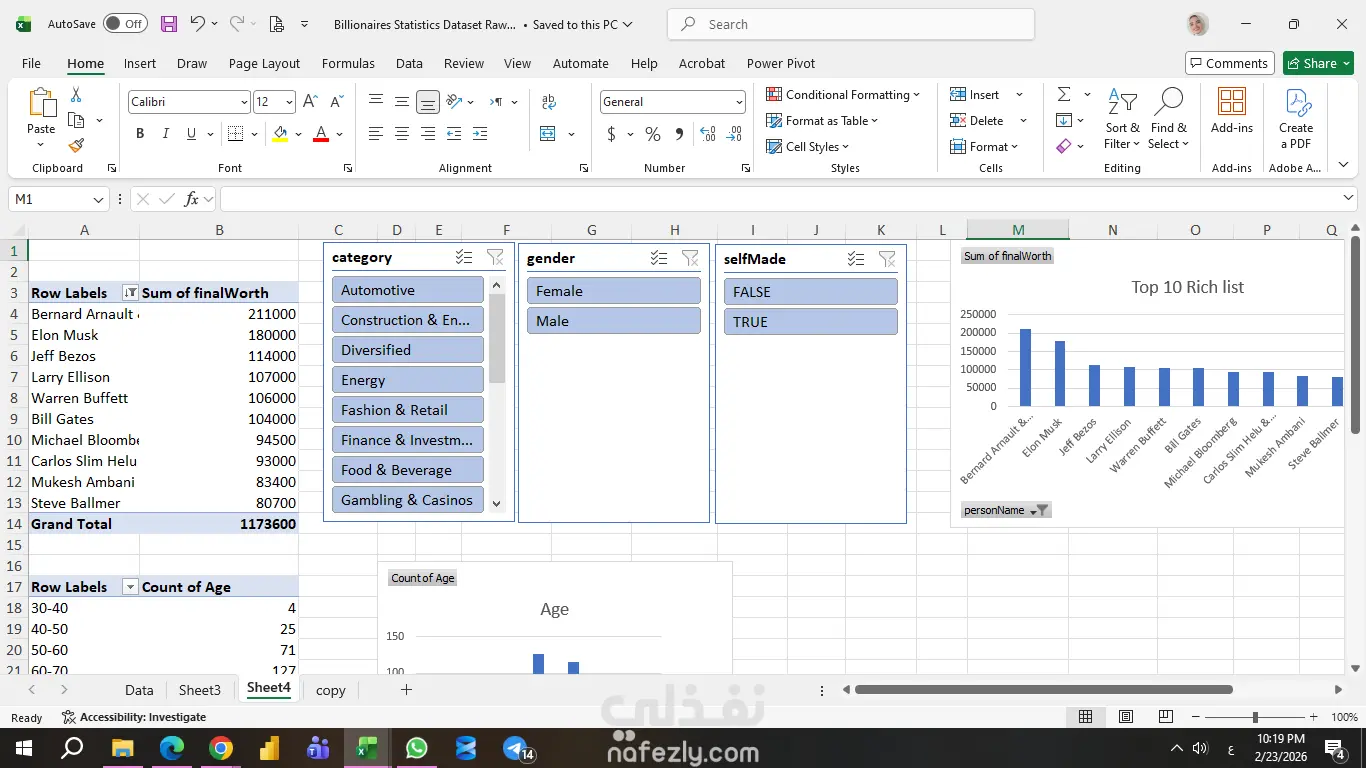Click the AutoSum sigma icon
The image size is (1366, 768).
tap(1064, 94)
